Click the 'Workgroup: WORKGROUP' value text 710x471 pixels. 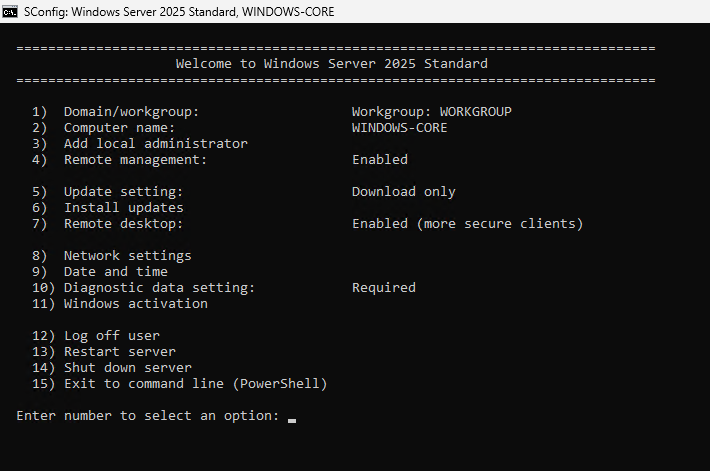pos(431,112)
